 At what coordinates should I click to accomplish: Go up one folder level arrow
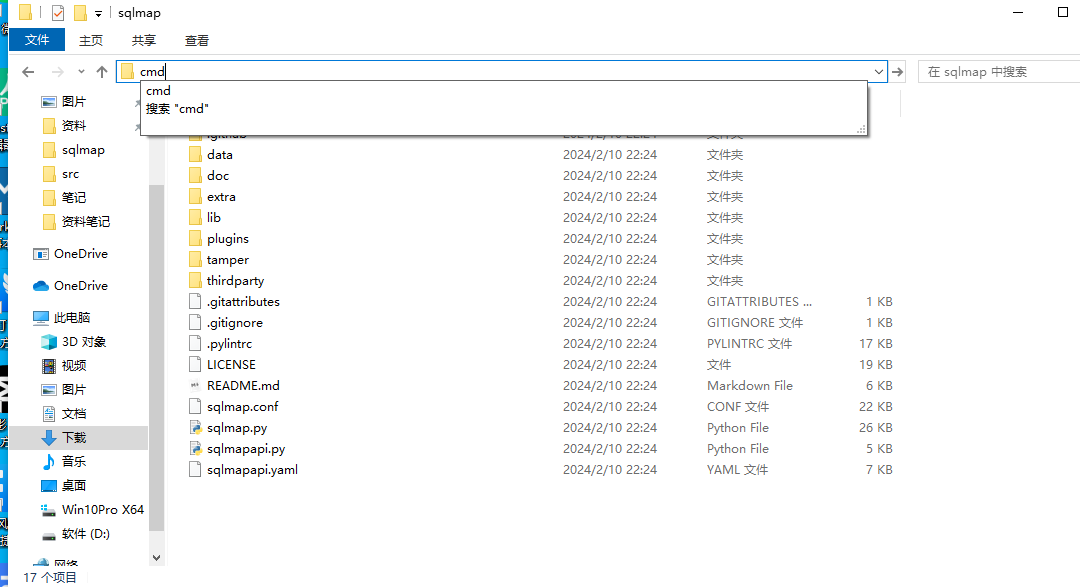point(102,72)
